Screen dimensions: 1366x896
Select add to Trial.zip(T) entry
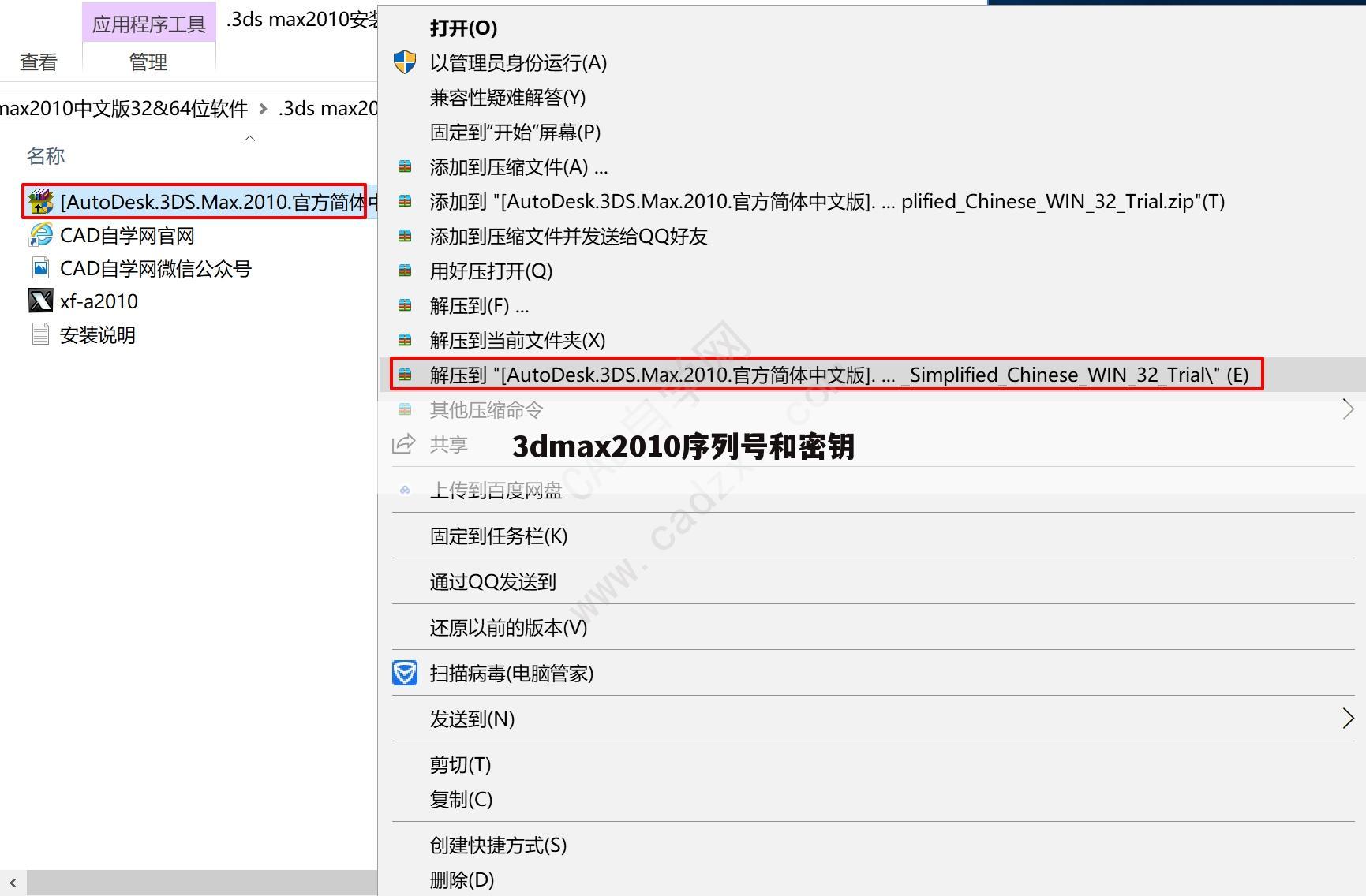point(827,202)
